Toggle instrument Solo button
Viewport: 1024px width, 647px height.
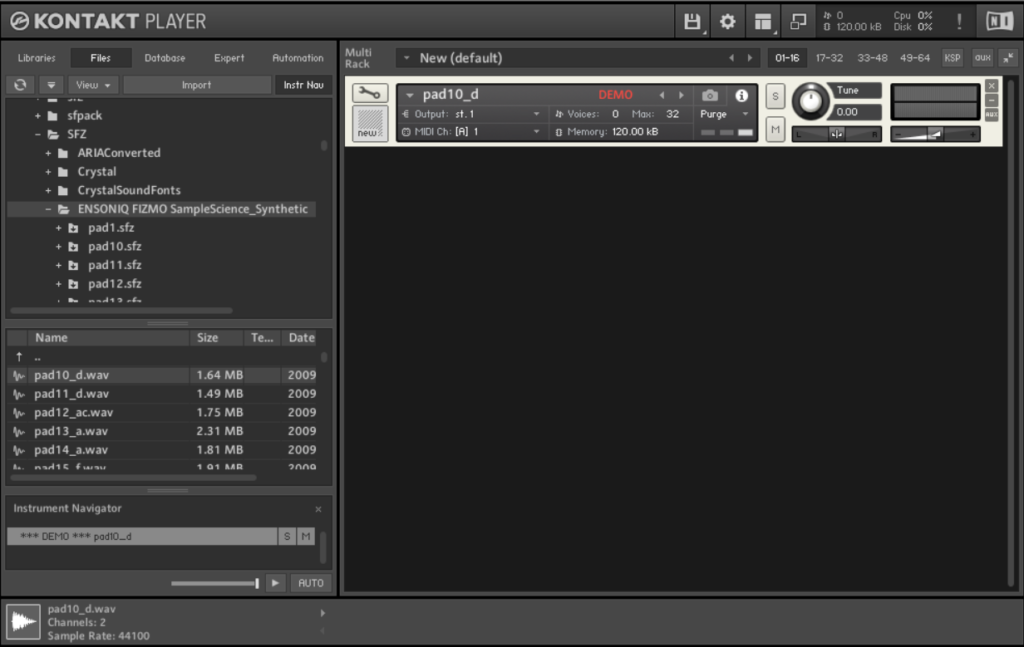point(775,97)
